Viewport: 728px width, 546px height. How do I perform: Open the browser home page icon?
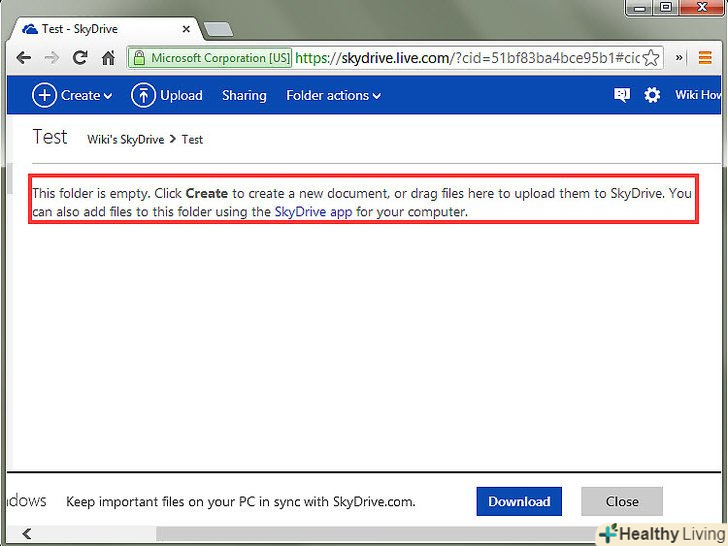pos(108,58)
